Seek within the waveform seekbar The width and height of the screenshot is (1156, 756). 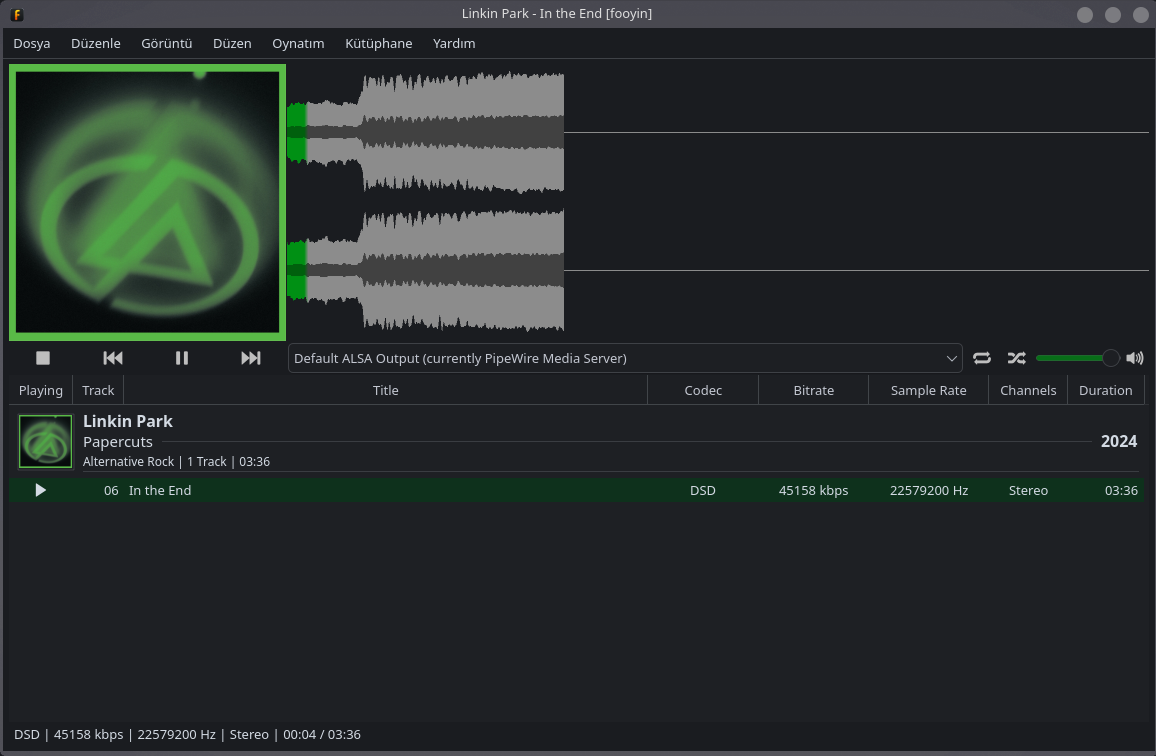718,201
